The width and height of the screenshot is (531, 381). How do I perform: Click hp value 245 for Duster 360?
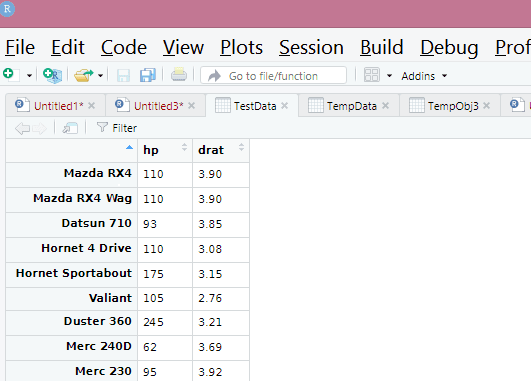click(153, 322)
